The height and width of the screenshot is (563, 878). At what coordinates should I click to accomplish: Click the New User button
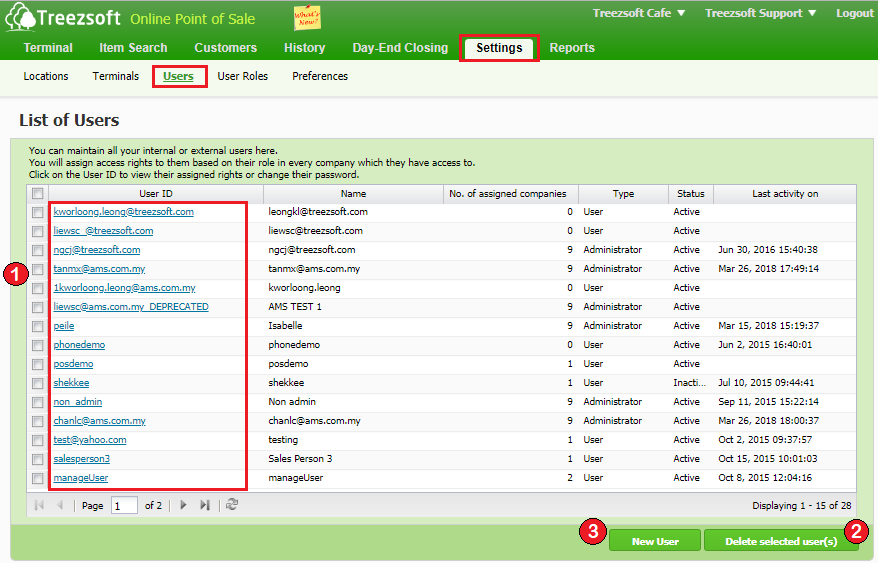tap(655, 541)
